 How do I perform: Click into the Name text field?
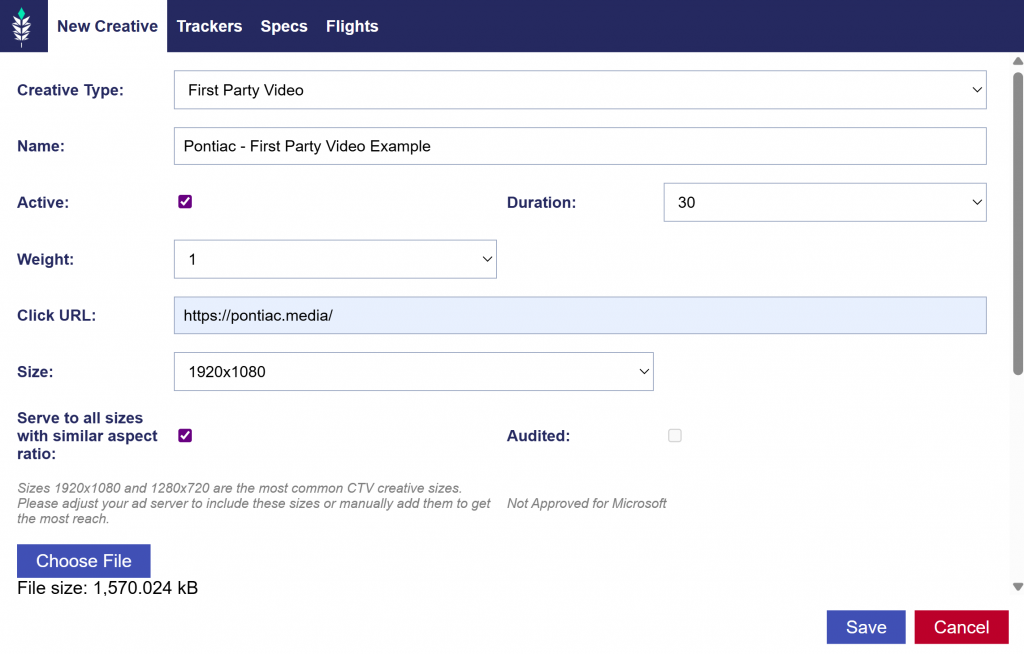pos(580,146)
